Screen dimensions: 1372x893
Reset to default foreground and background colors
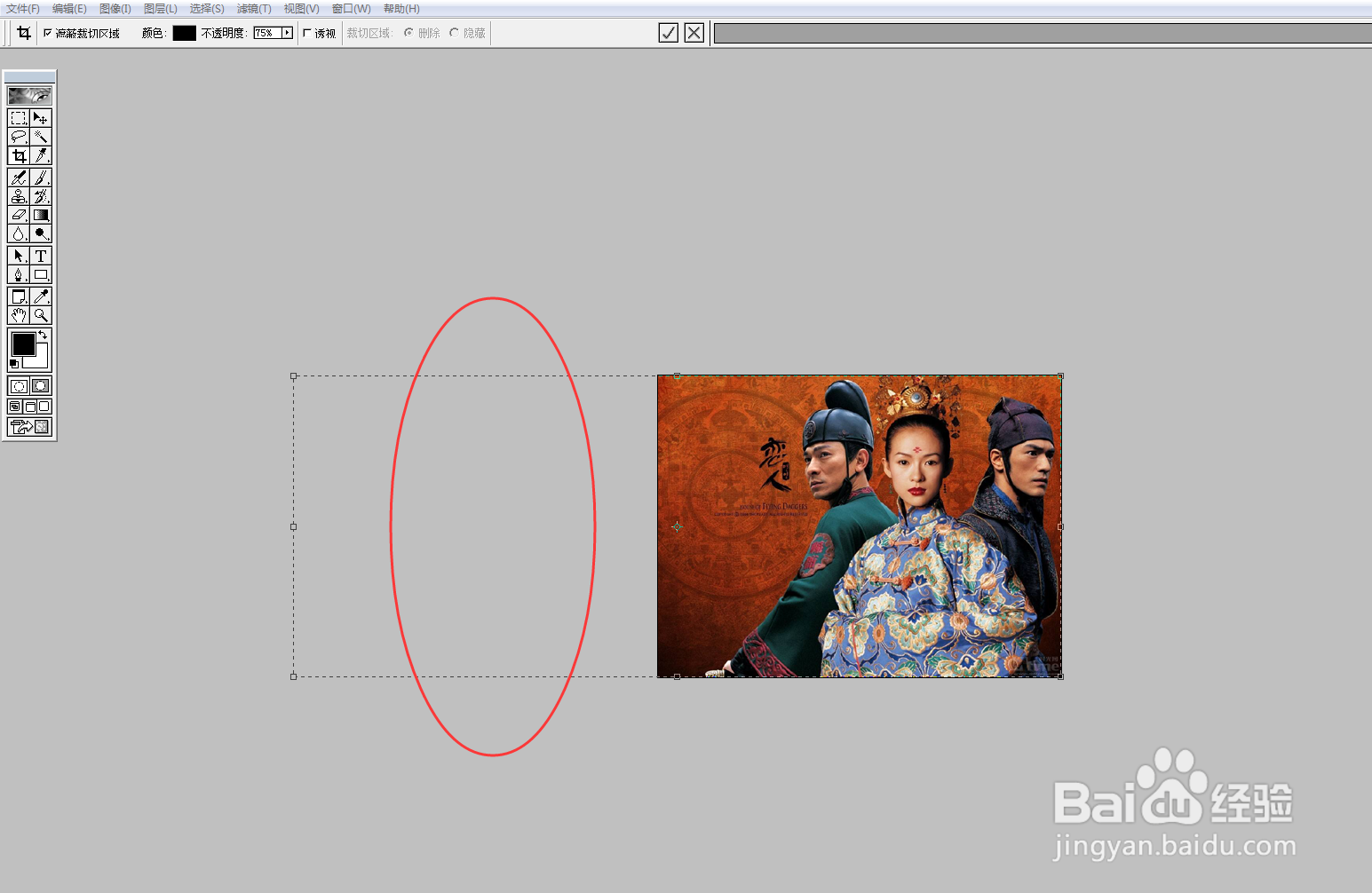click(13, 364)
